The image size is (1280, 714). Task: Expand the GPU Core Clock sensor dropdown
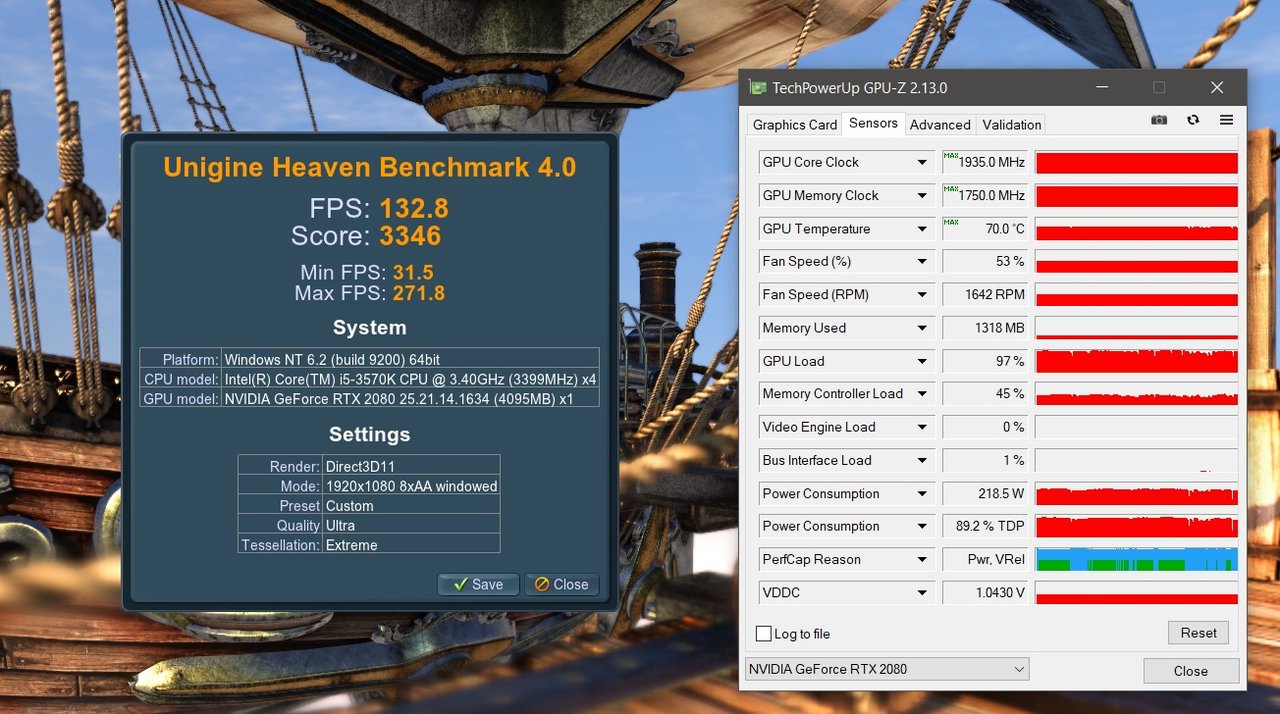(922, 162)
